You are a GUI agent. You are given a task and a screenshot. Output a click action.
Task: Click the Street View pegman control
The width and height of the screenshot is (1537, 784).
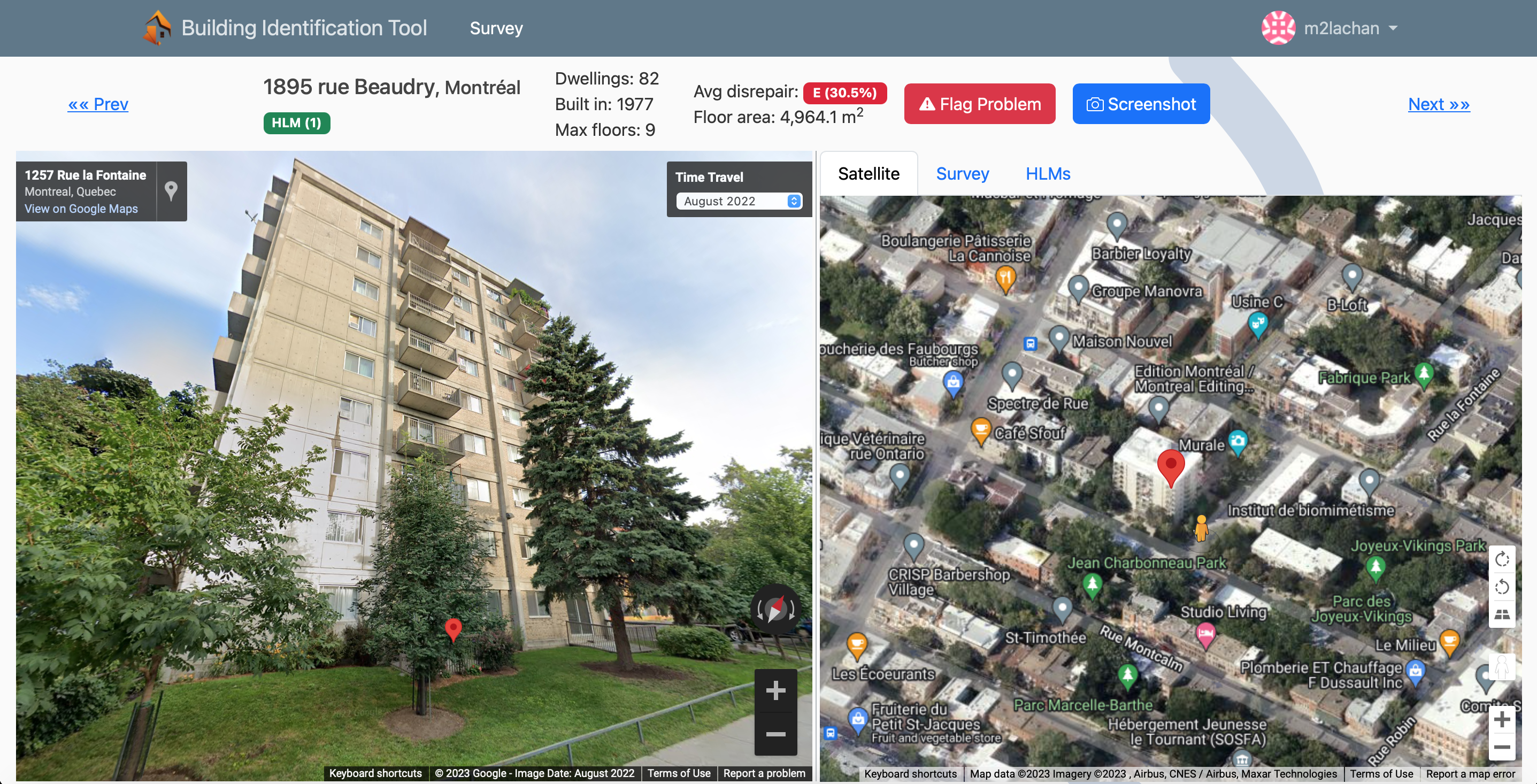[1502, 666]
